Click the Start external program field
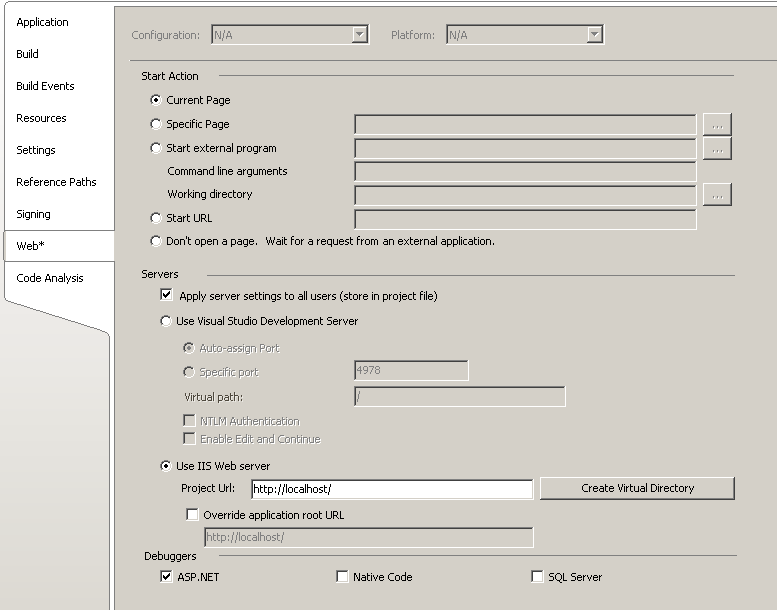 pyautogui.click(x=525, y=149)
